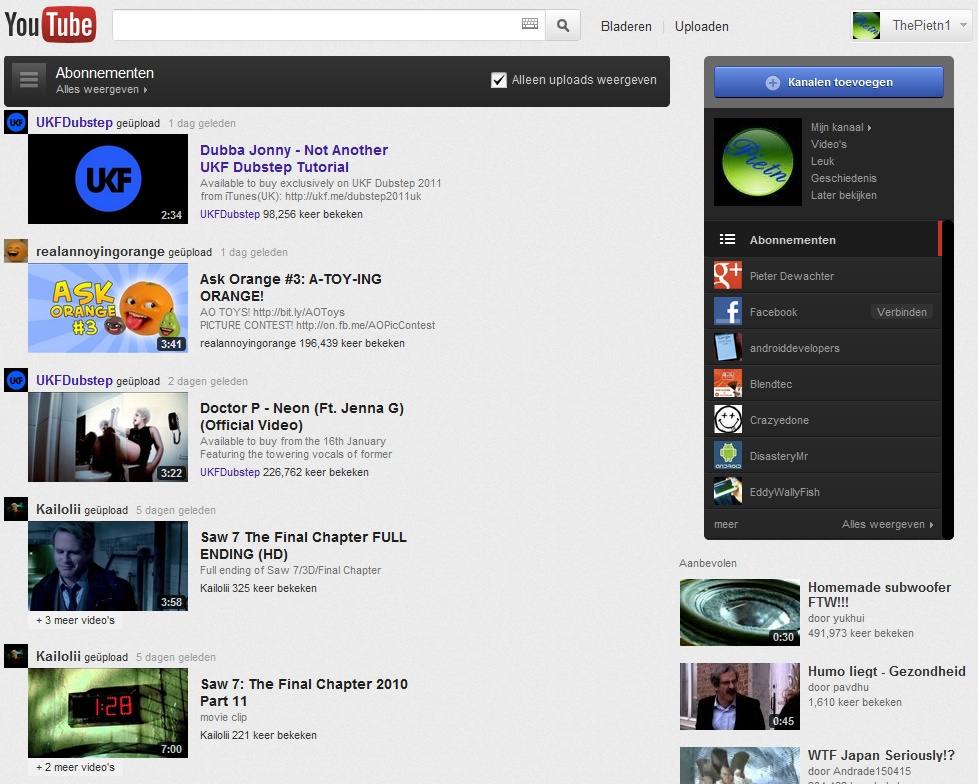Click the list icon next to Abonnementen sidebar
This screenshot has width=978, height=784.
pos(727,240)
